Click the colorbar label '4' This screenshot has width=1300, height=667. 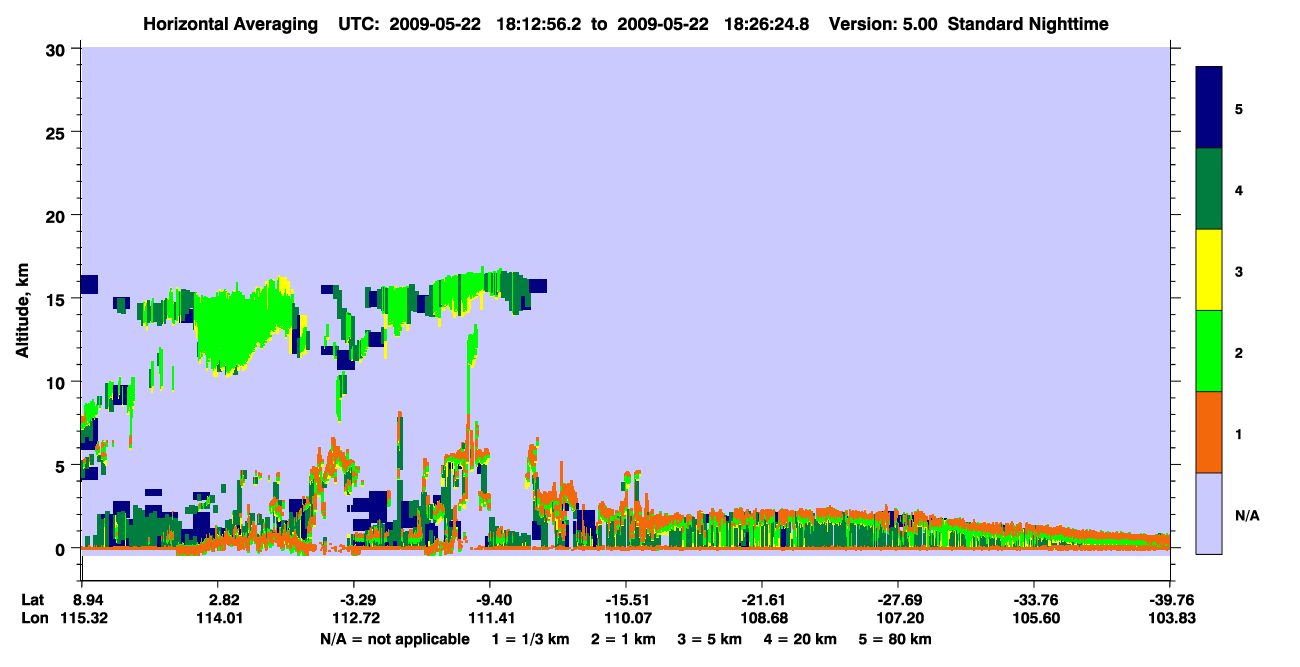point(1239,189)
